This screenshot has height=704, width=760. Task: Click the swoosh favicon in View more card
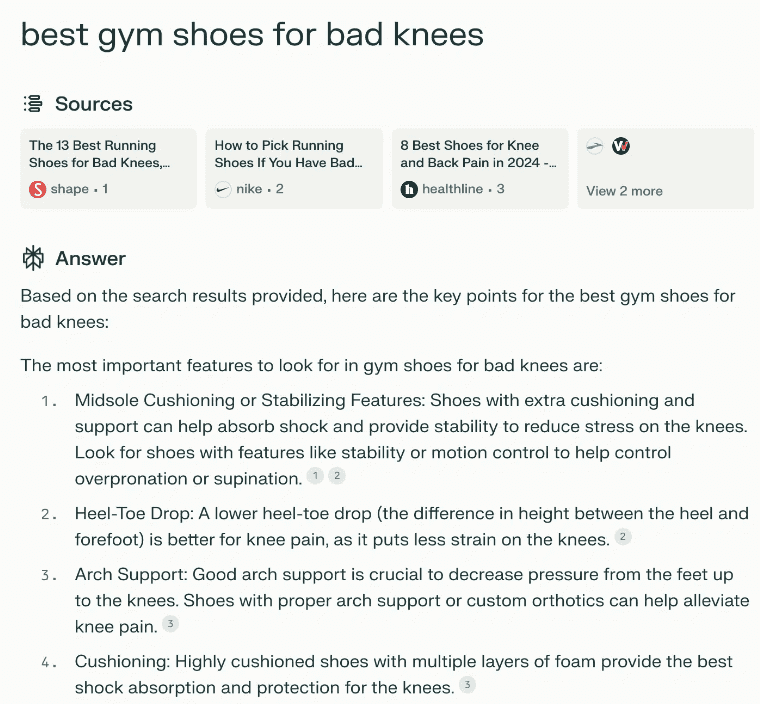(x=595, y=145)
